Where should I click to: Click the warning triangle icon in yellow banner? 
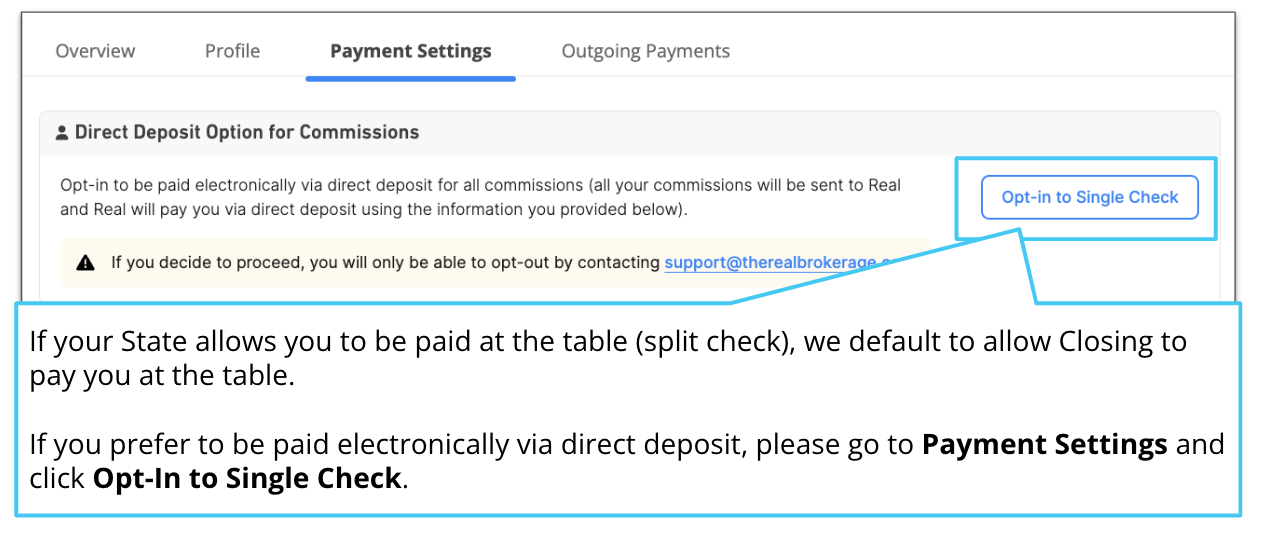(86, 263)
